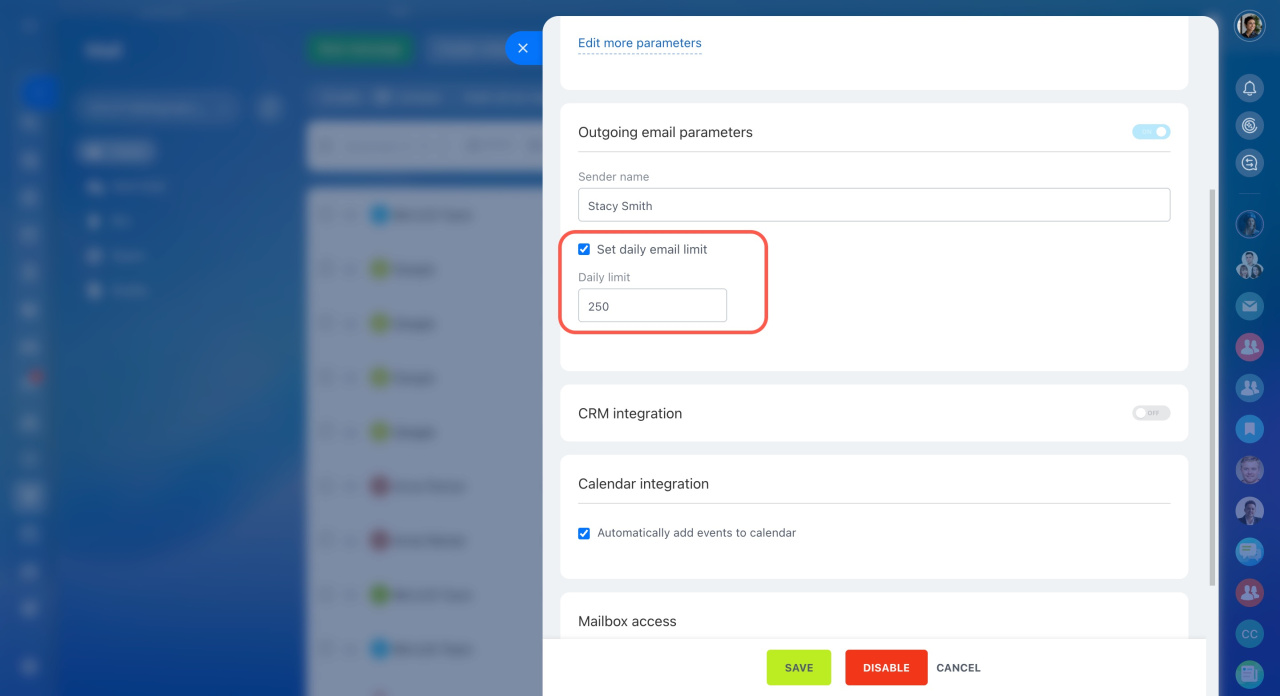Open the mail envelope icon in sidebar
This screenshot has height=696, width=1280.
(x=1249, y=306)
